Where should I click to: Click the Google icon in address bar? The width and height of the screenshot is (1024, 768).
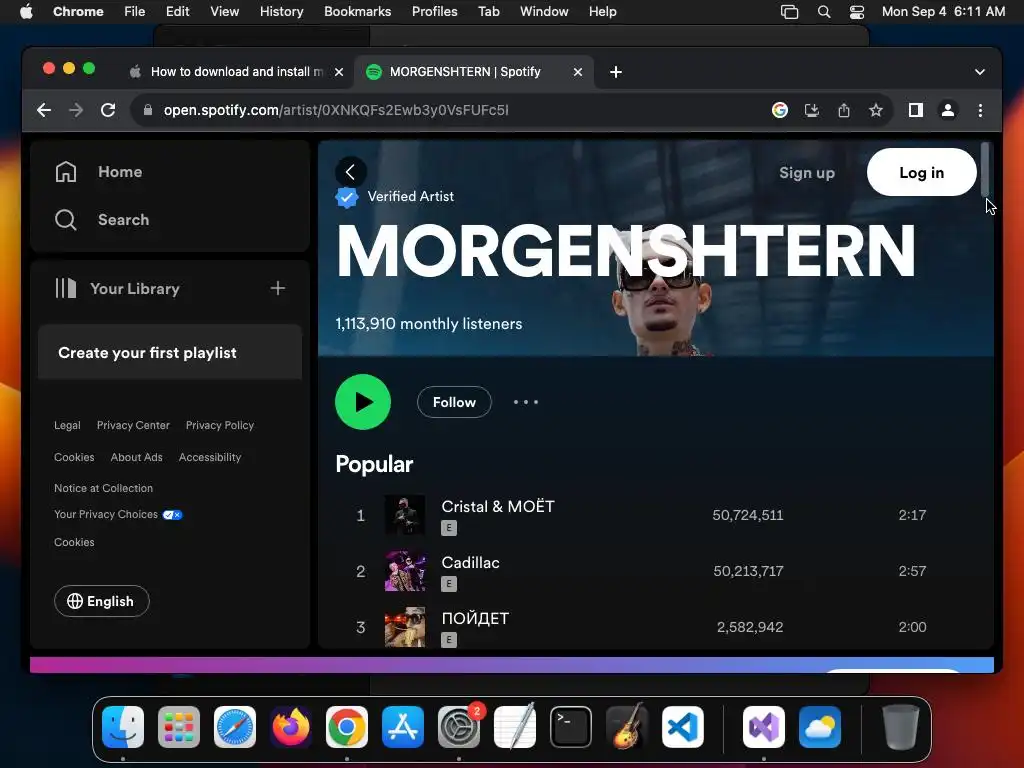coord(780,110)
